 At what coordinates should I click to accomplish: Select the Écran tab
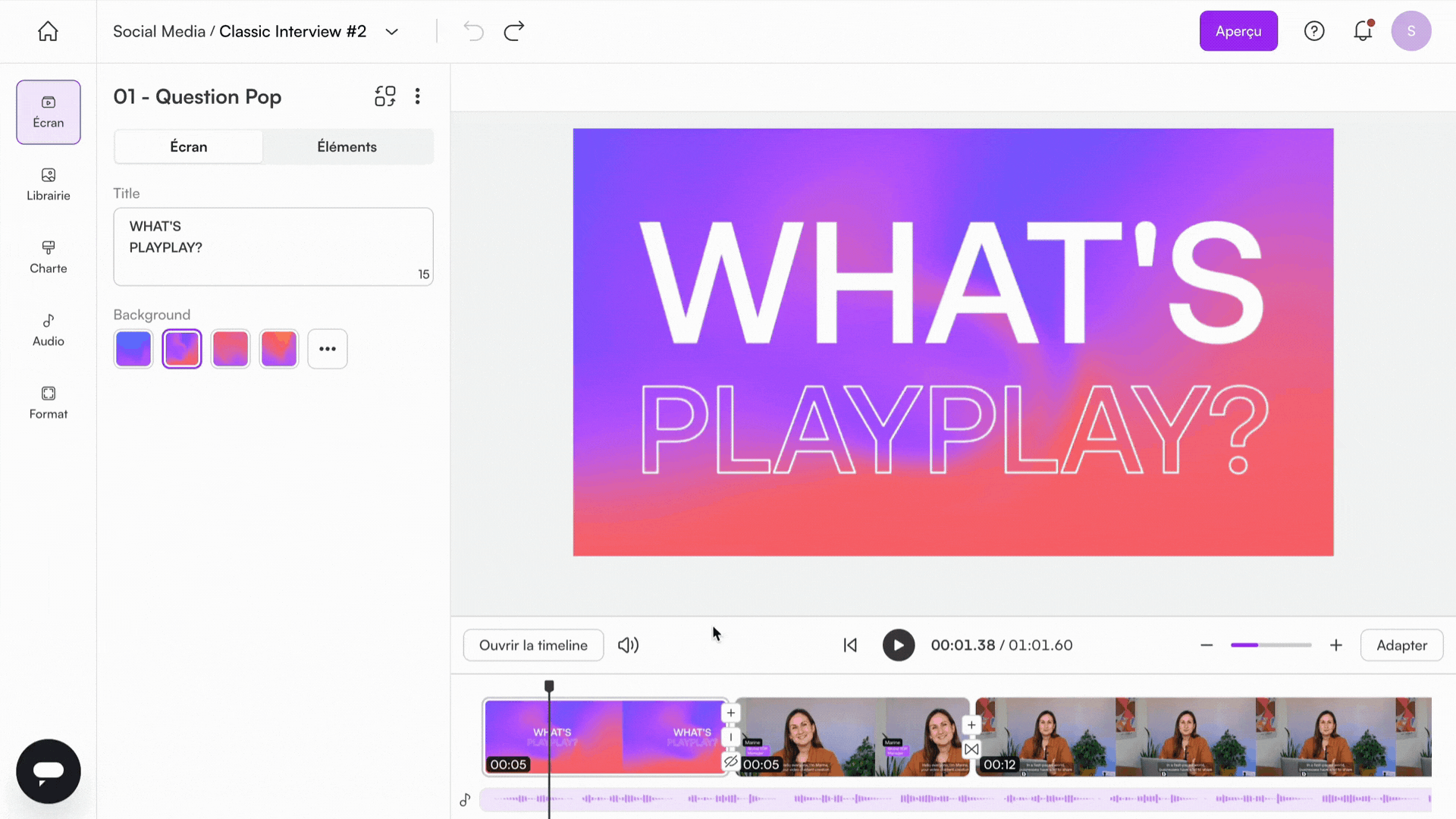coord(189,147)
